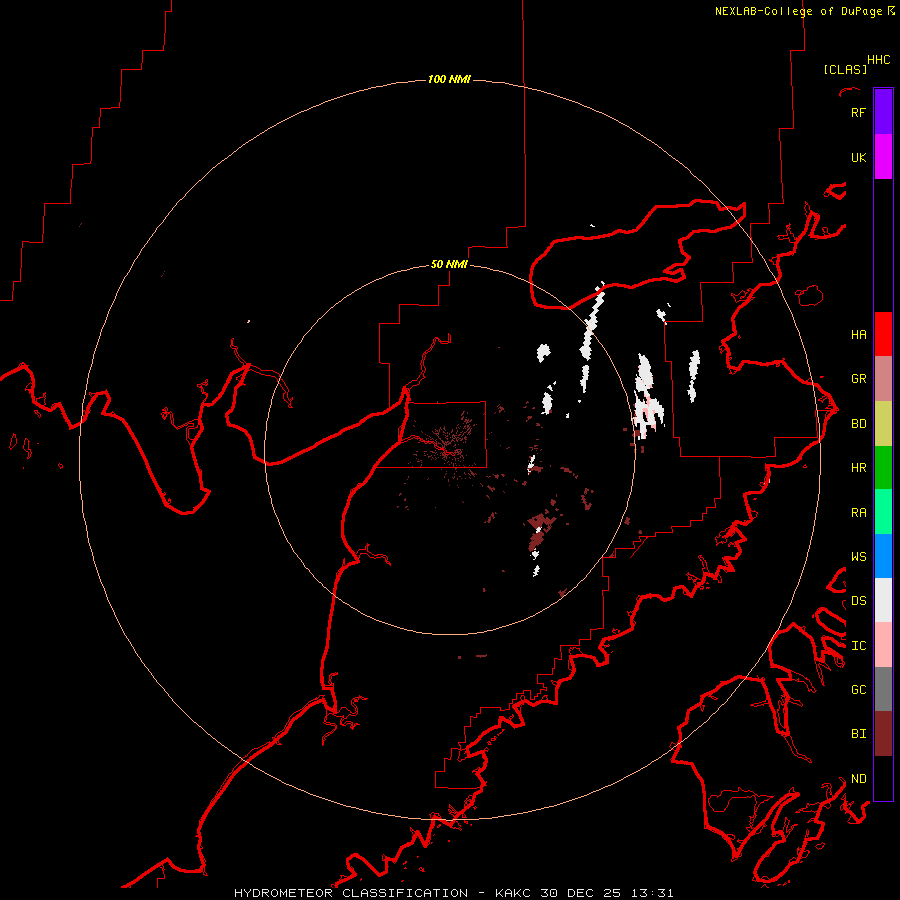This screenshot has width=900, height=900.
Task: Click the [CLAS] units label
Action: pyautogui.click(x=845, y=69)
